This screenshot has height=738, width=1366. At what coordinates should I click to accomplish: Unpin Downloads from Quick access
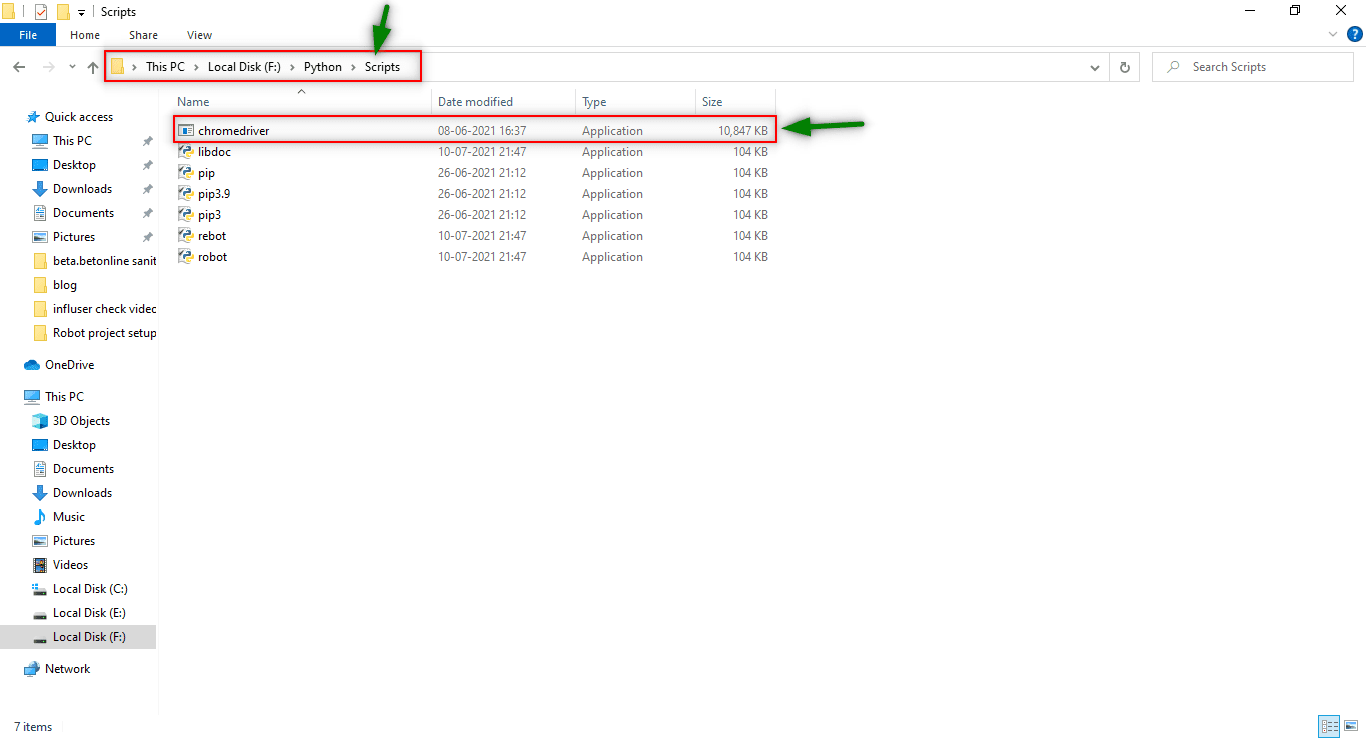tap(147, 189)
